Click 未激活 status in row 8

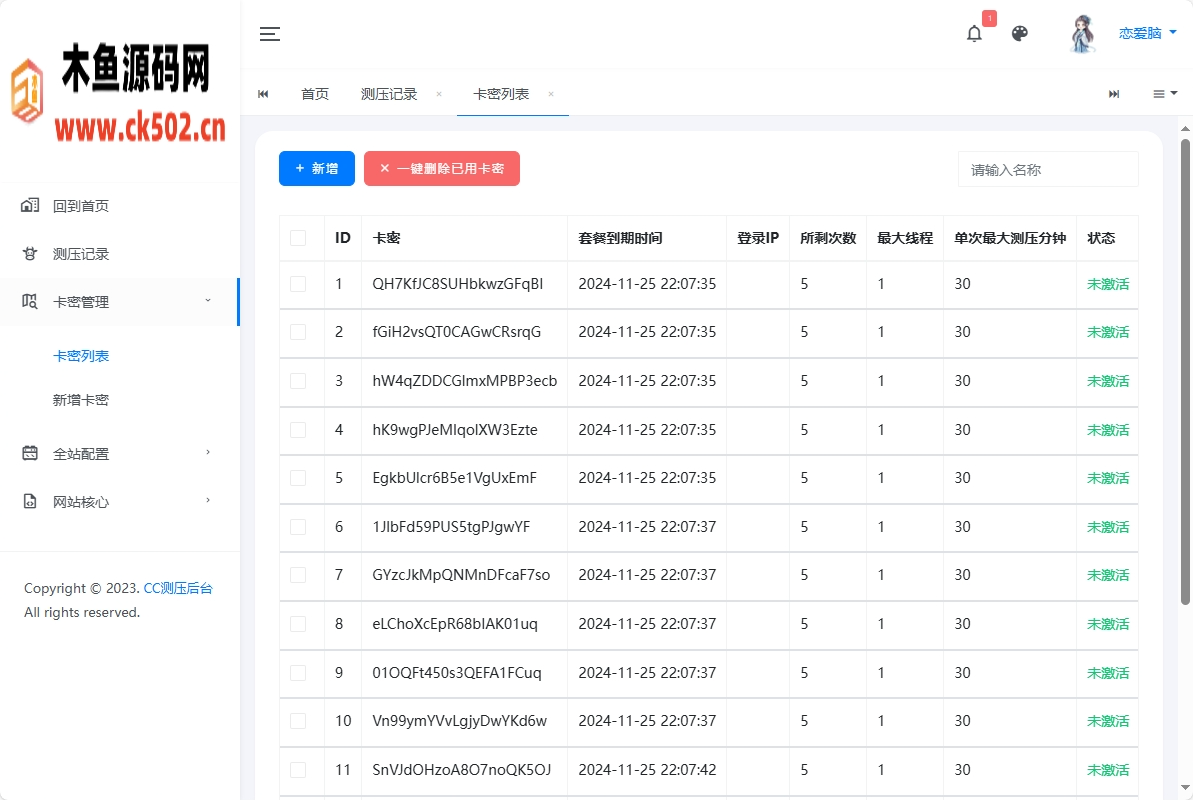point(1108,623)
